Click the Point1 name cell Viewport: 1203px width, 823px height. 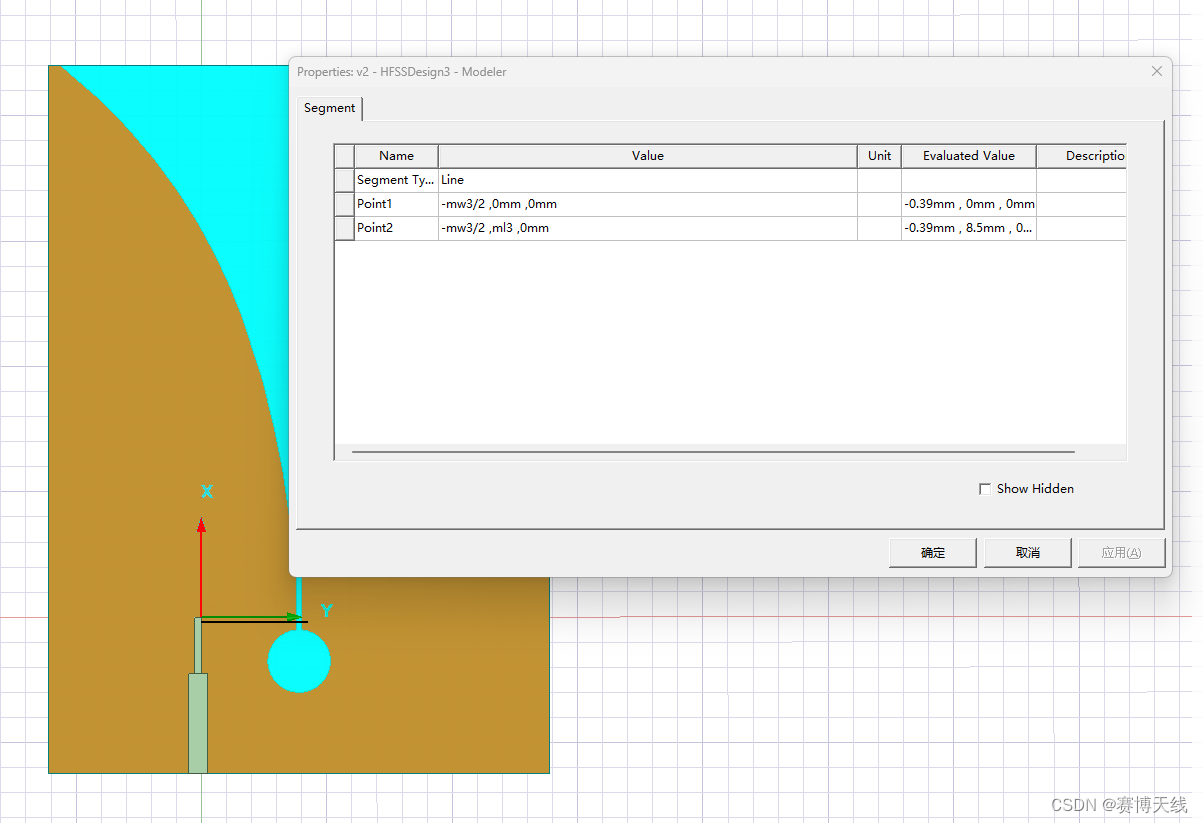tap(396, 204)
